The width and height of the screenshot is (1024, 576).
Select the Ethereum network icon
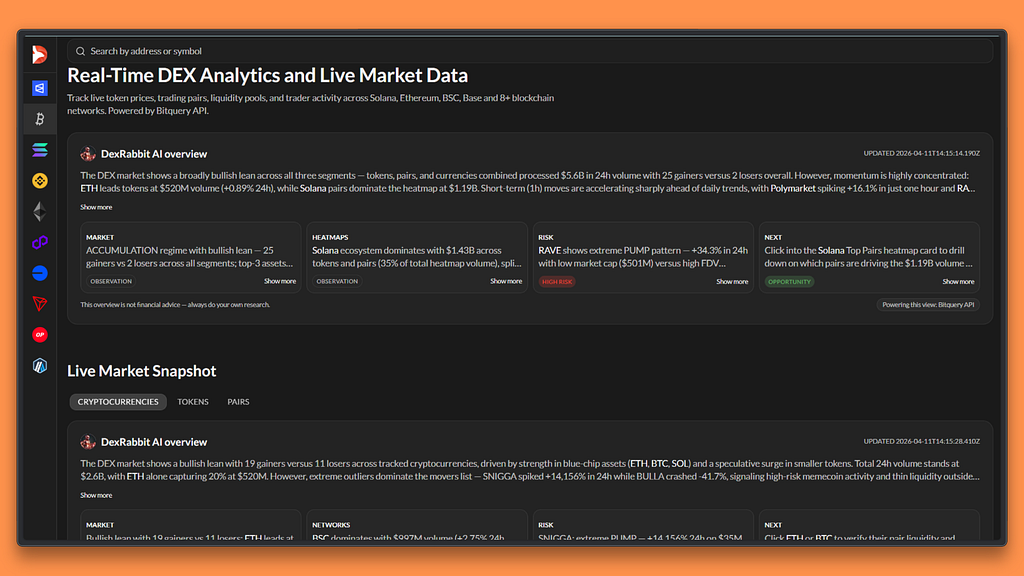[x=39, y=212]
